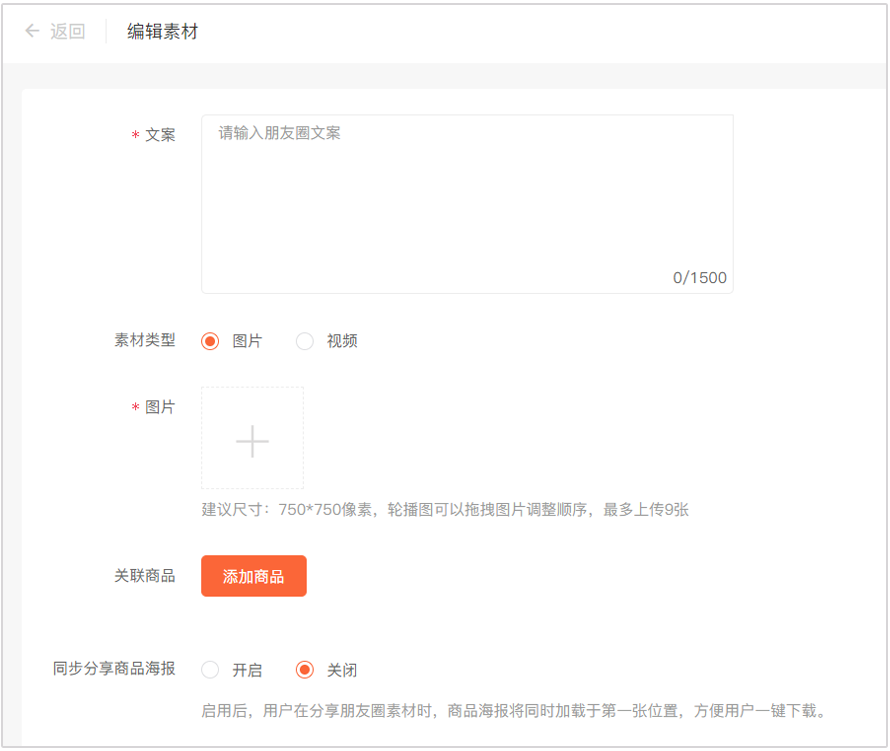Screen dimensions: 890x751
Task: Click the 素材类型 field label
Action: pyautogui.click(x=145, y=340)
